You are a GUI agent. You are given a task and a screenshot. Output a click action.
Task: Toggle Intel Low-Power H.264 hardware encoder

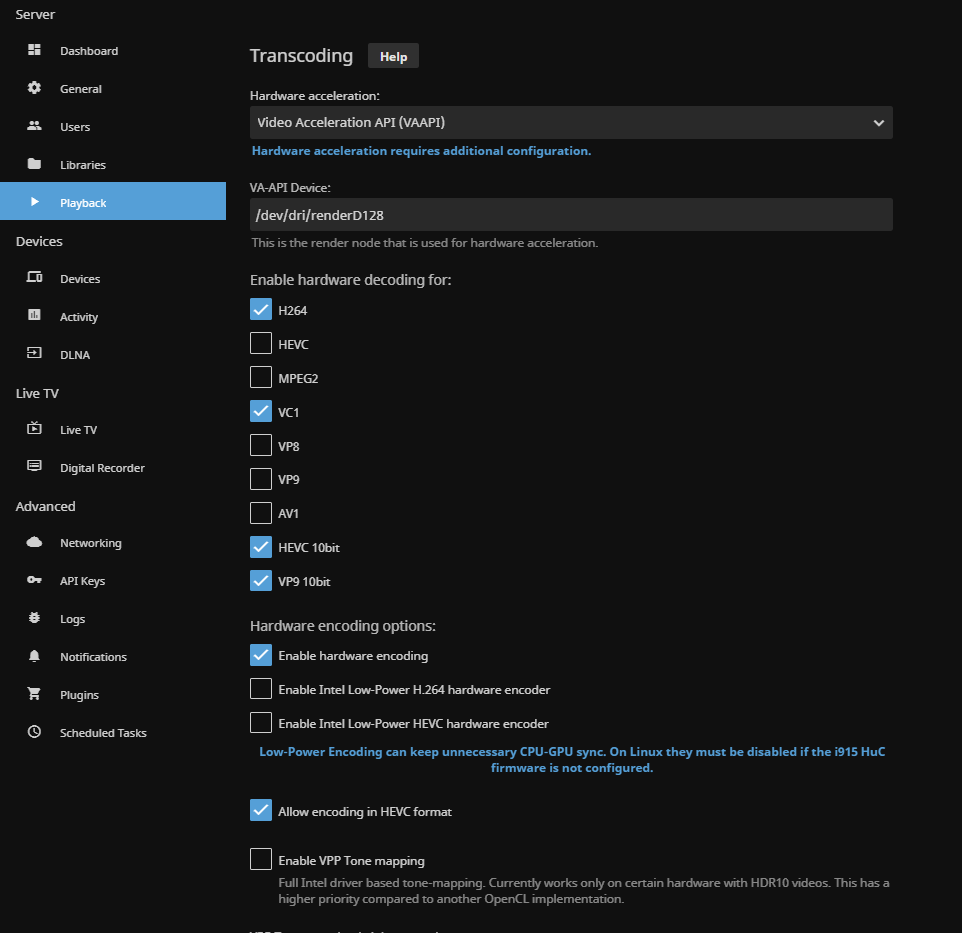[x=261, y=688]
